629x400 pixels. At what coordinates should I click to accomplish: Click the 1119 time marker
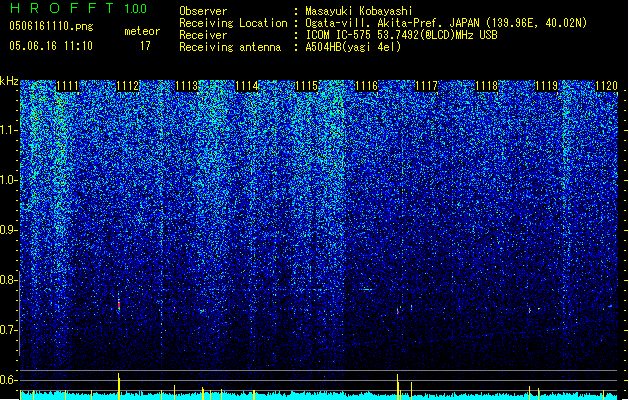tap(547, 86)
